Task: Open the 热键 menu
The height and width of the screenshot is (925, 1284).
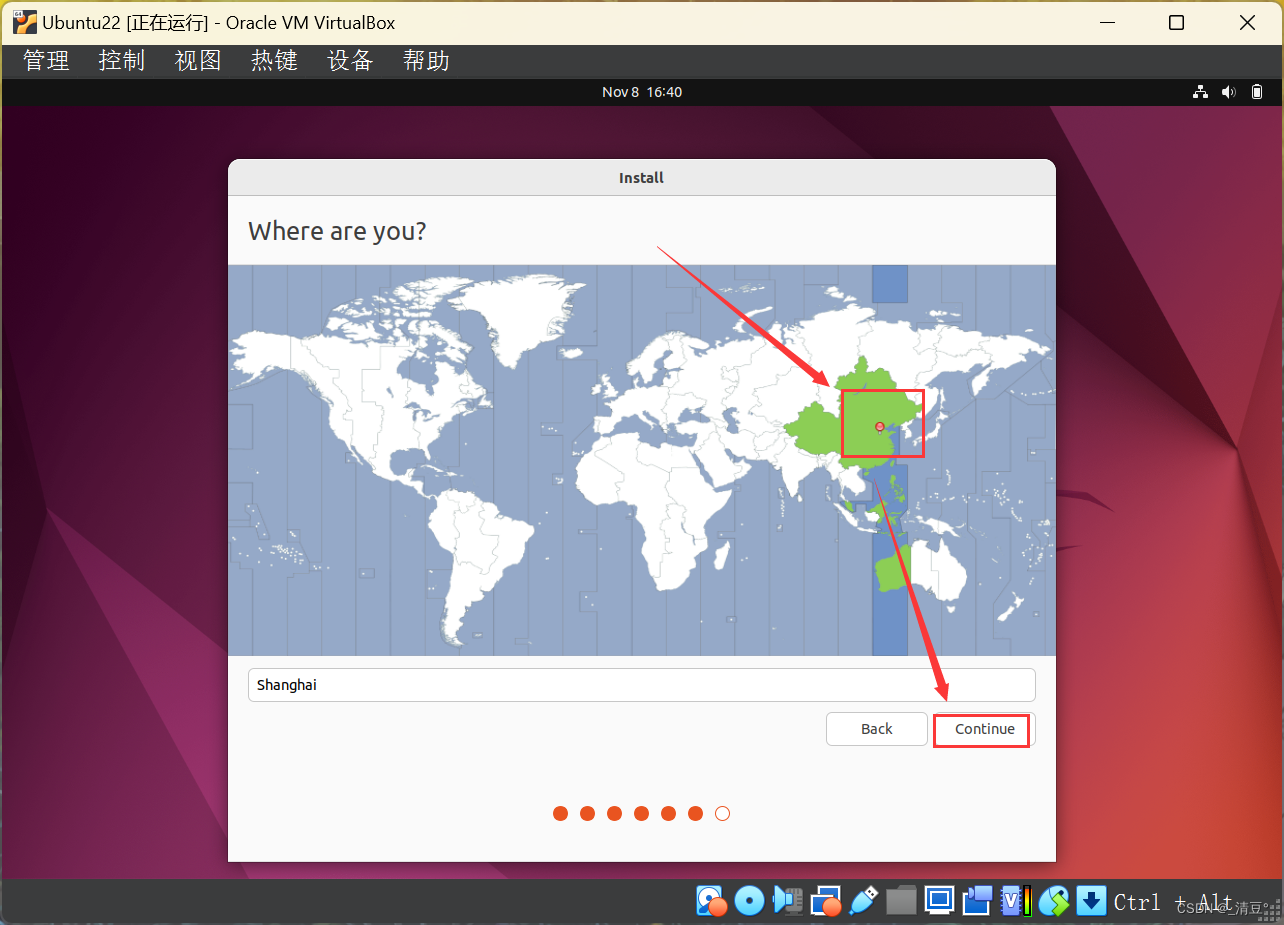Action: (274, 61)
